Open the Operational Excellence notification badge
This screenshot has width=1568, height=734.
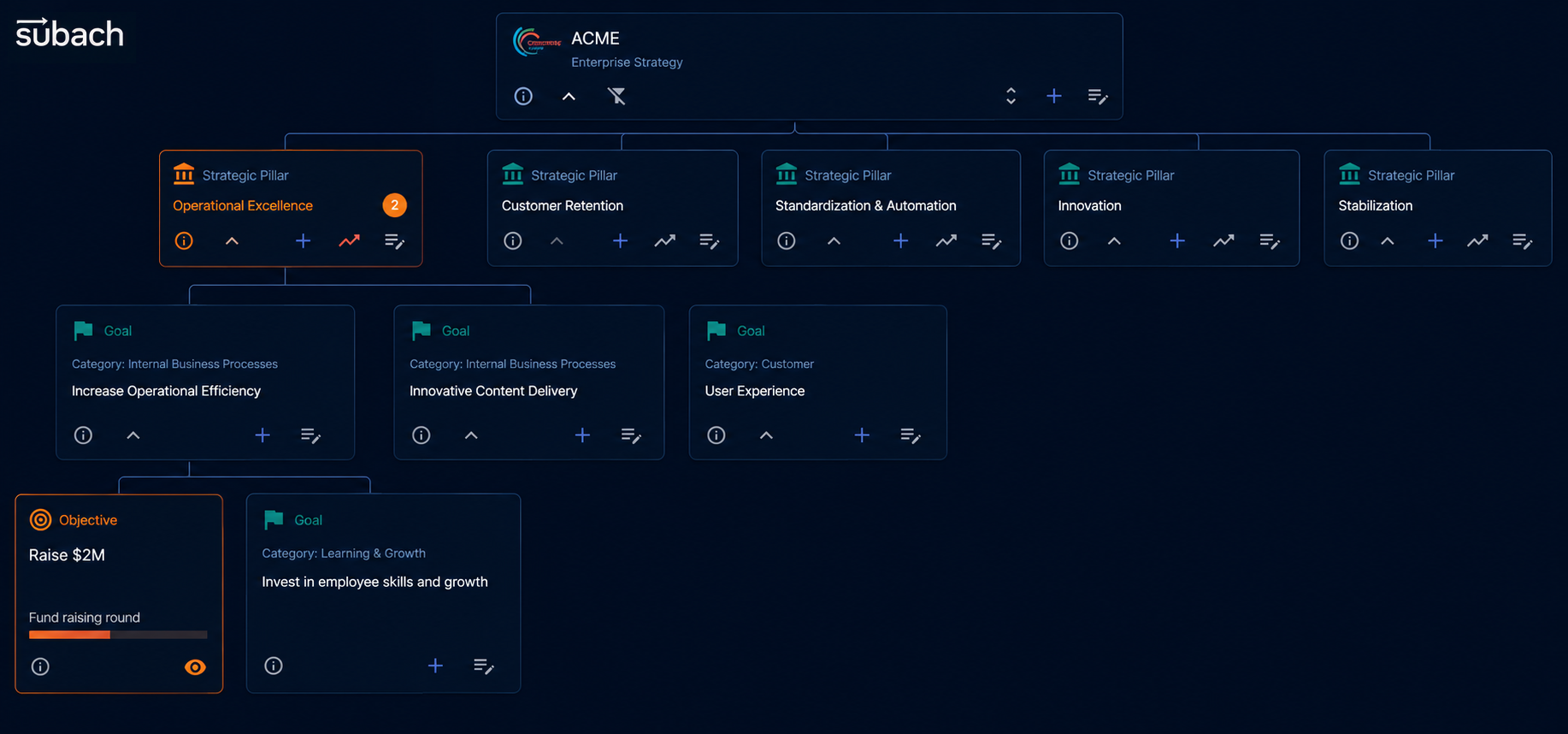click(394, 205)
